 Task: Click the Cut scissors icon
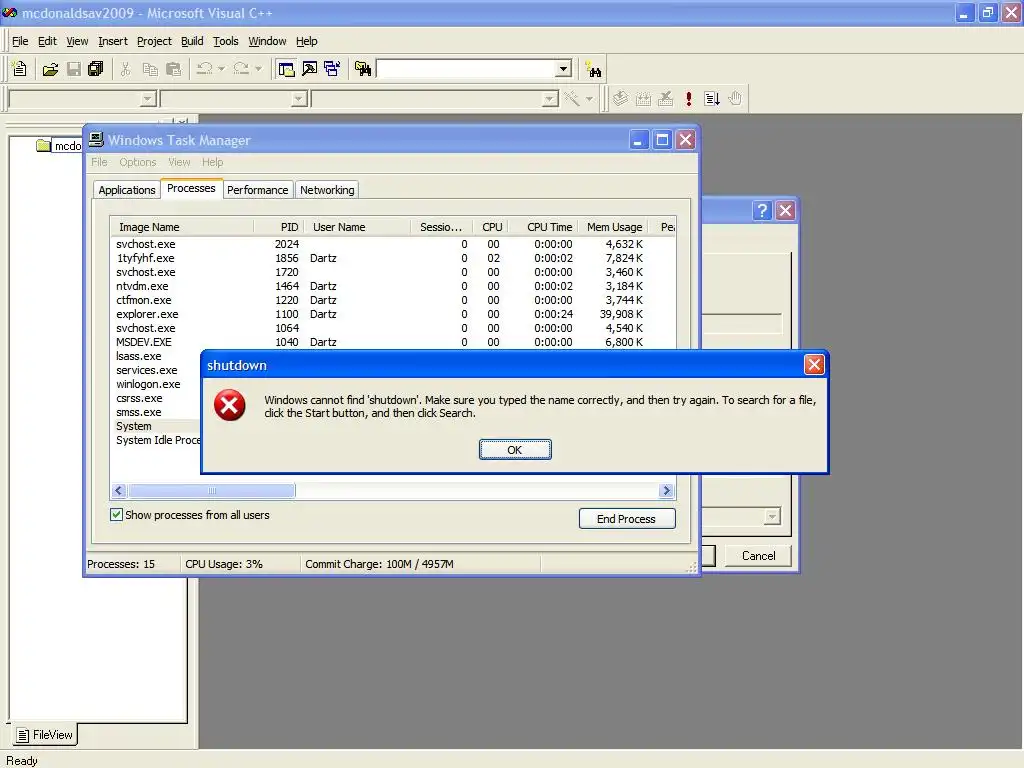pyautogui.click(x=125, y=69)
